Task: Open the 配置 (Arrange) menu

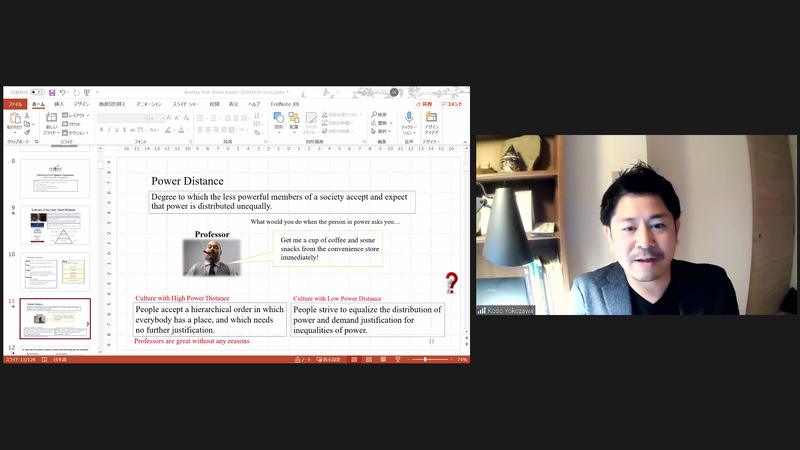Action: click(294, 121)
